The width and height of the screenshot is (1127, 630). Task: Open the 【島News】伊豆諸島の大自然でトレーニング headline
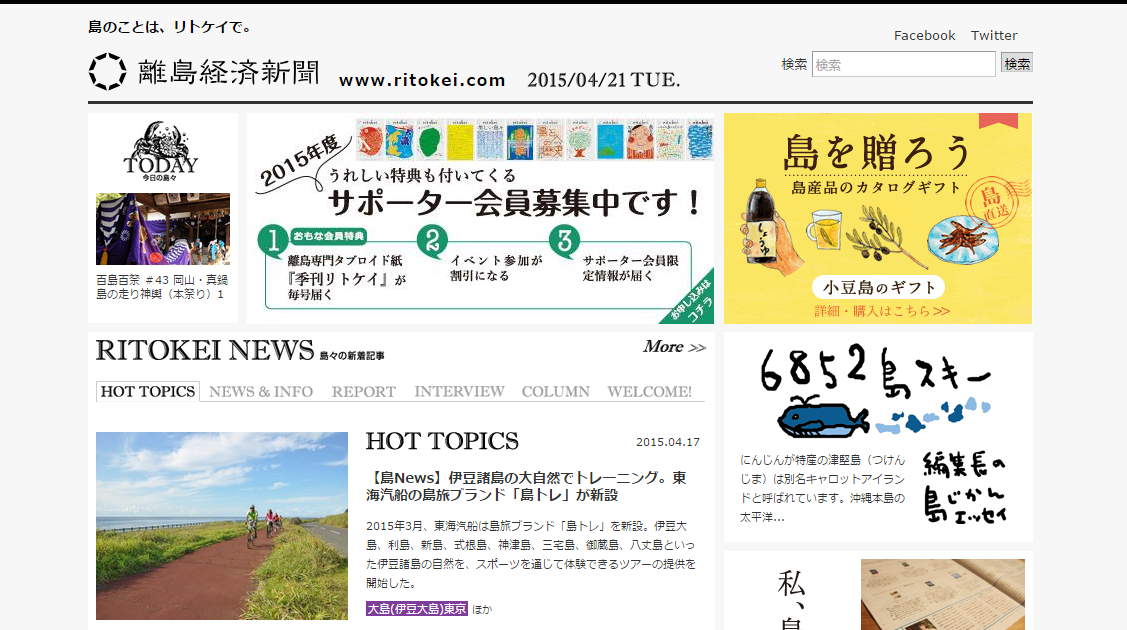[526, 486]
